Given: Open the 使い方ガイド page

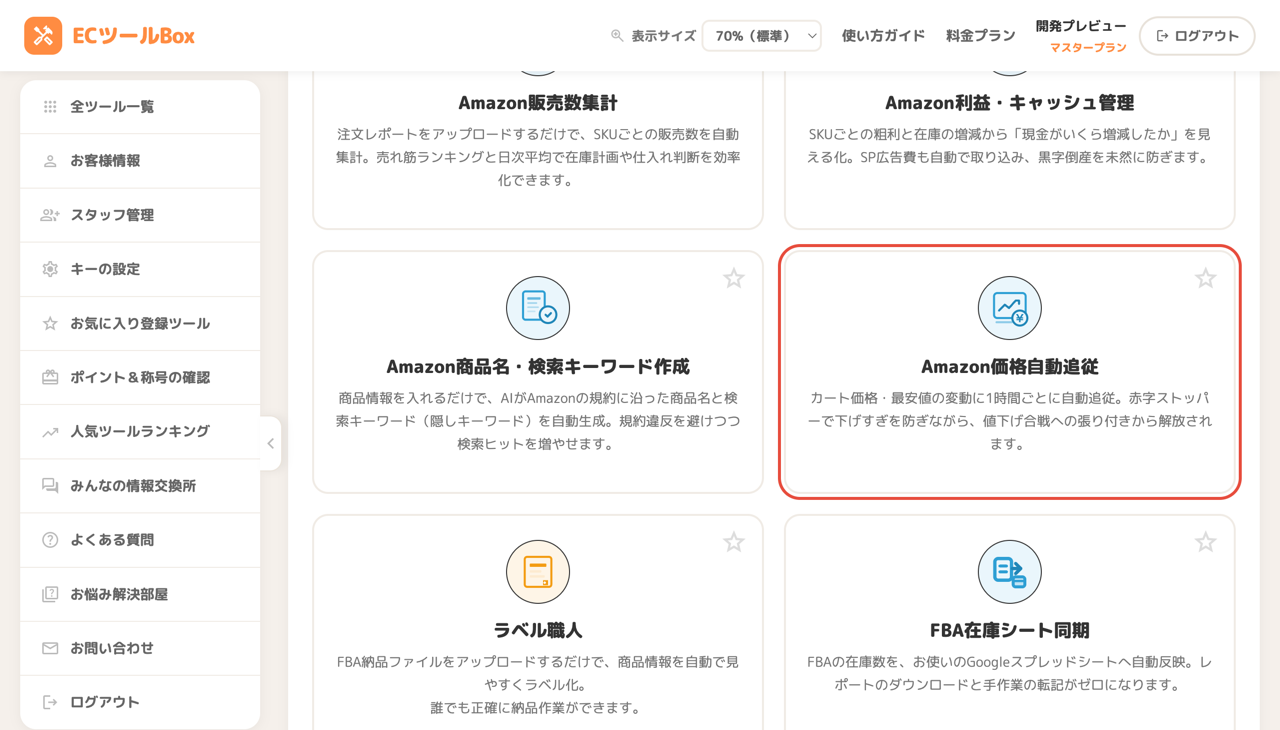Looking at the screenshot, I should pos(883,35).
